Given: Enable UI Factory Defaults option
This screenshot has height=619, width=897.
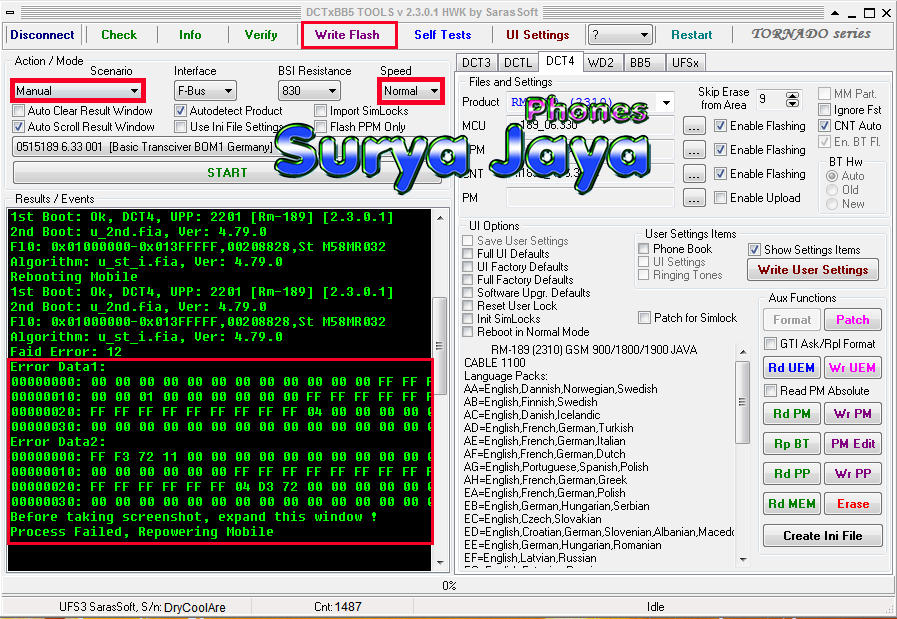Looking at the screenshot, I should point(468,267).
